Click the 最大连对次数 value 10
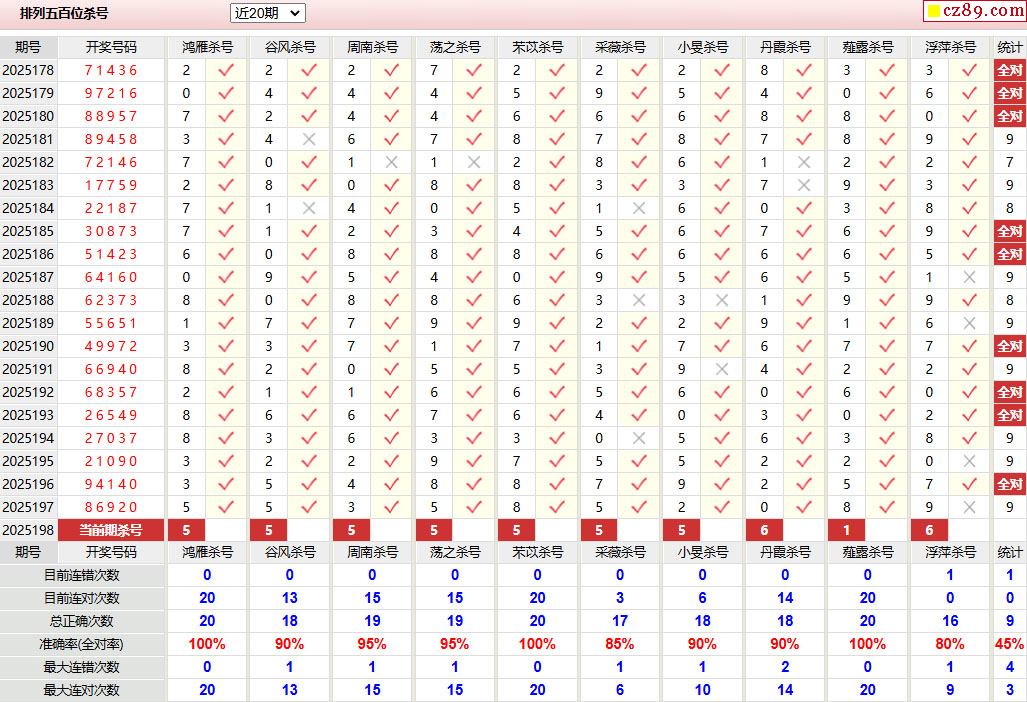 click(x=702, y=690)
